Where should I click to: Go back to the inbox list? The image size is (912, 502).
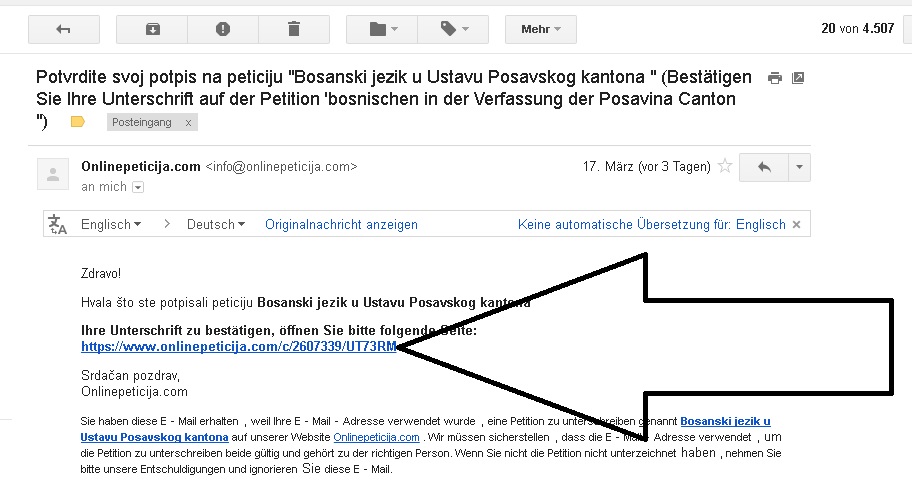63,29
